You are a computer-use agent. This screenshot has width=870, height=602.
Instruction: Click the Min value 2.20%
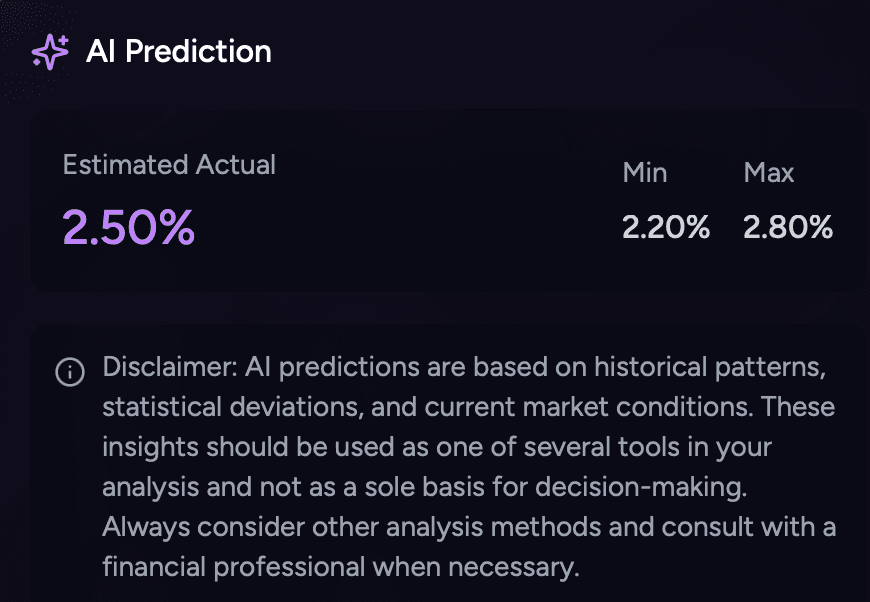[666, 226]
